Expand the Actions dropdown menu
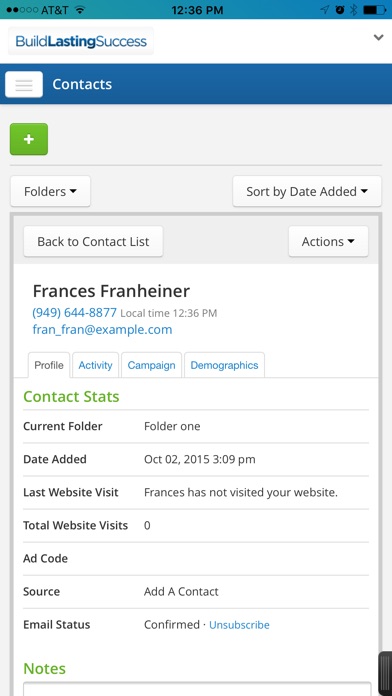 (x=328, y=241)
